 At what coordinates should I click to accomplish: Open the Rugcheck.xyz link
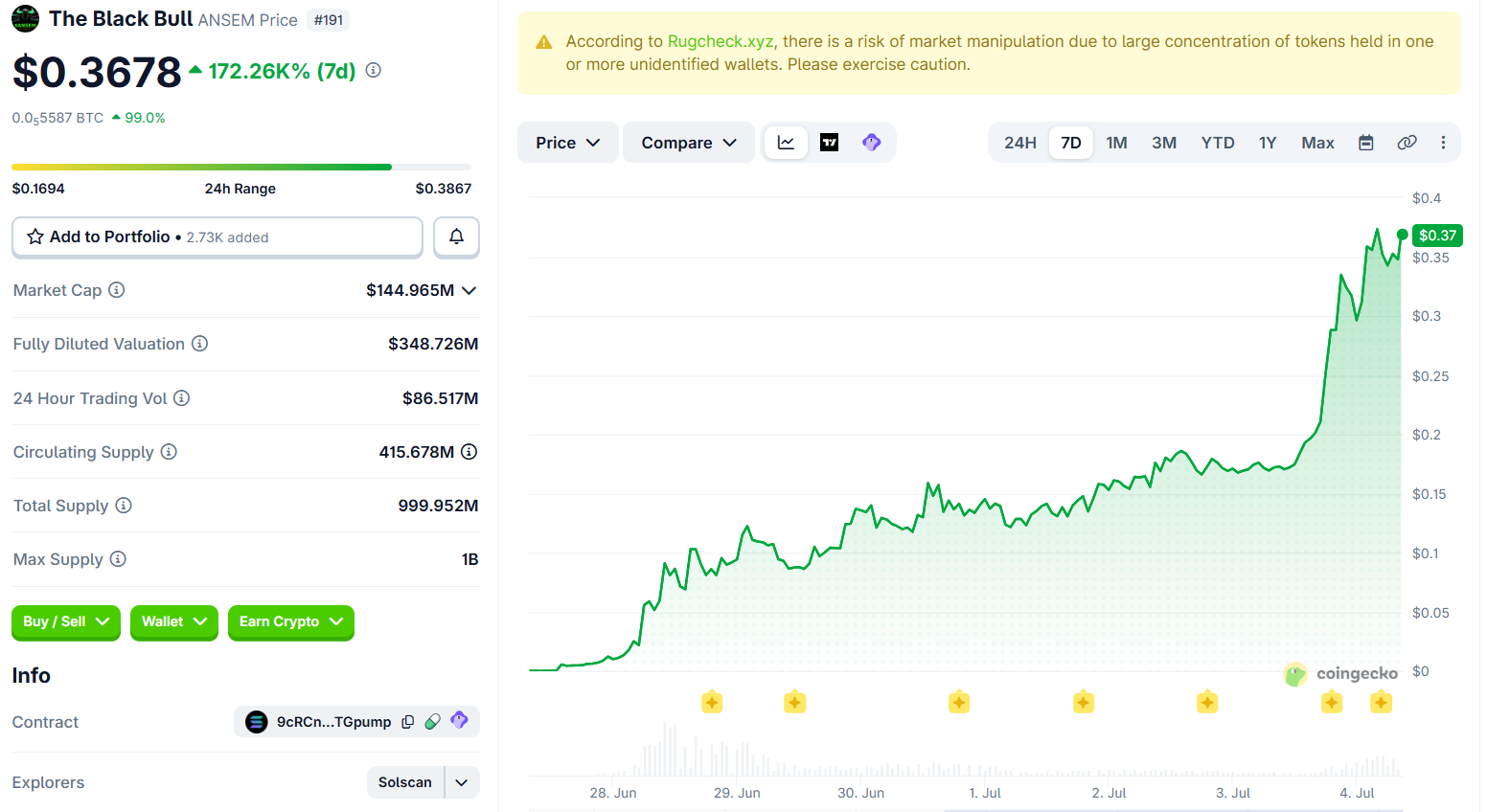(x=721, y=41)
